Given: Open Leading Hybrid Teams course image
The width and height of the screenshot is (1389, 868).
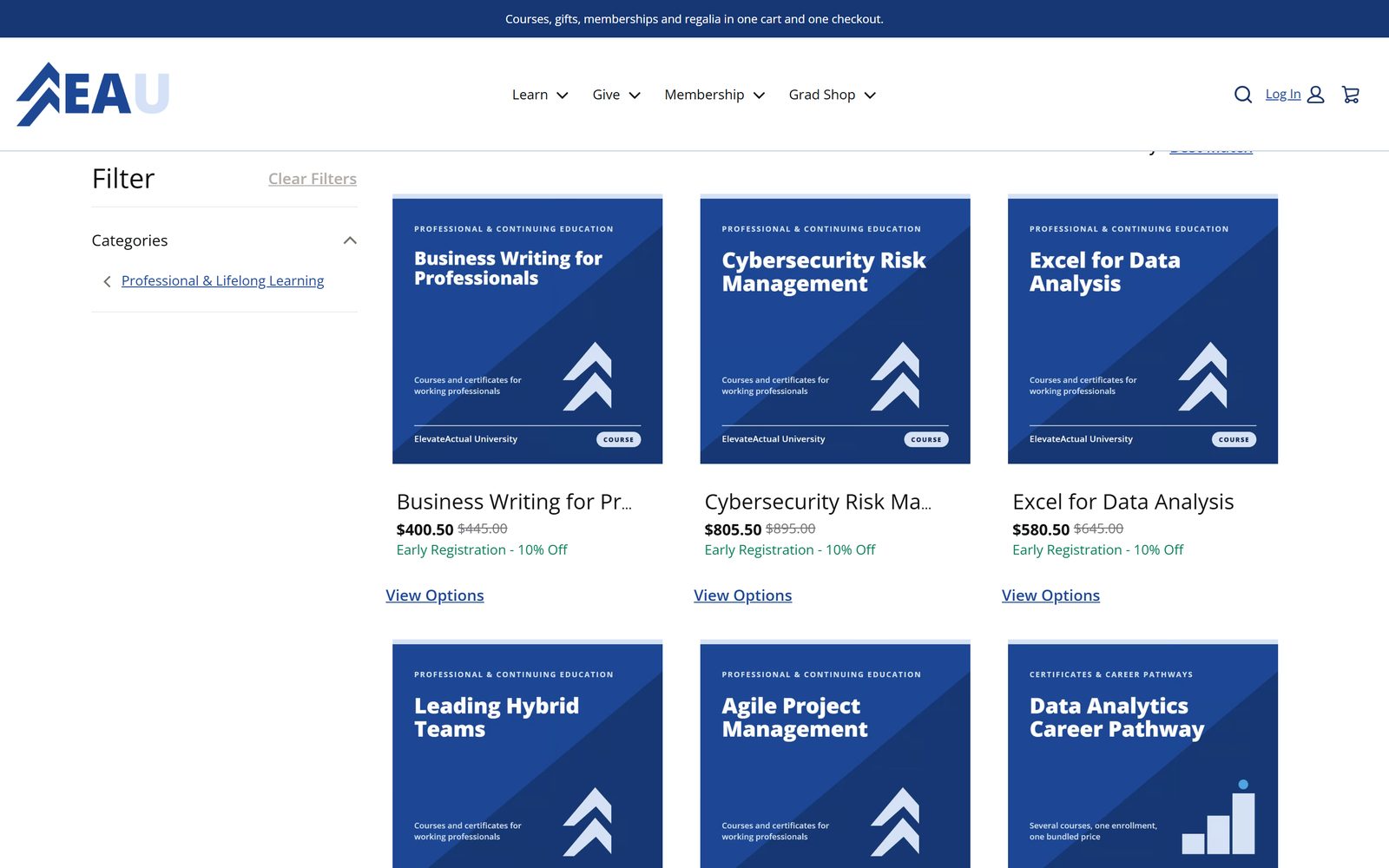Looking at the screenshot, I should 527,753.
